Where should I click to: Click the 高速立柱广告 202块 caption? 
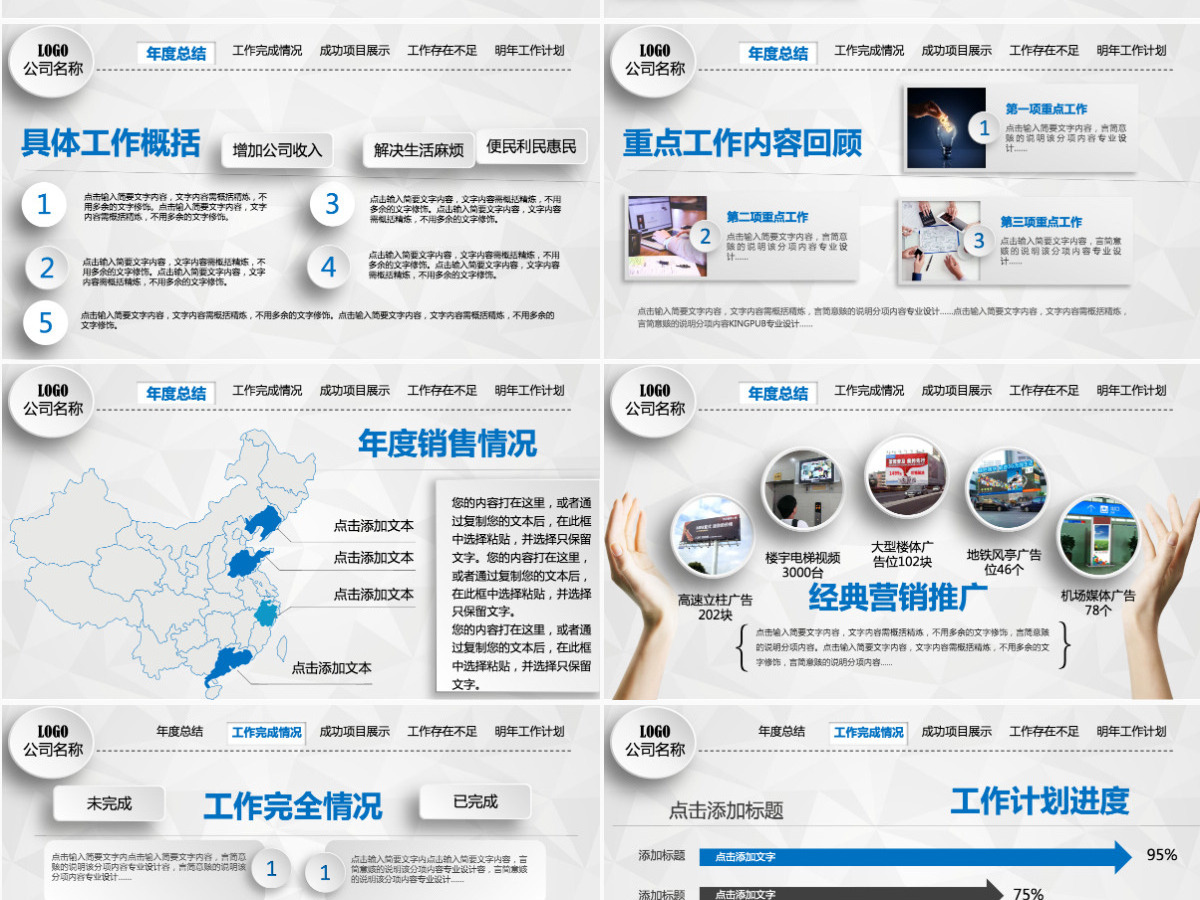(715, 607)
